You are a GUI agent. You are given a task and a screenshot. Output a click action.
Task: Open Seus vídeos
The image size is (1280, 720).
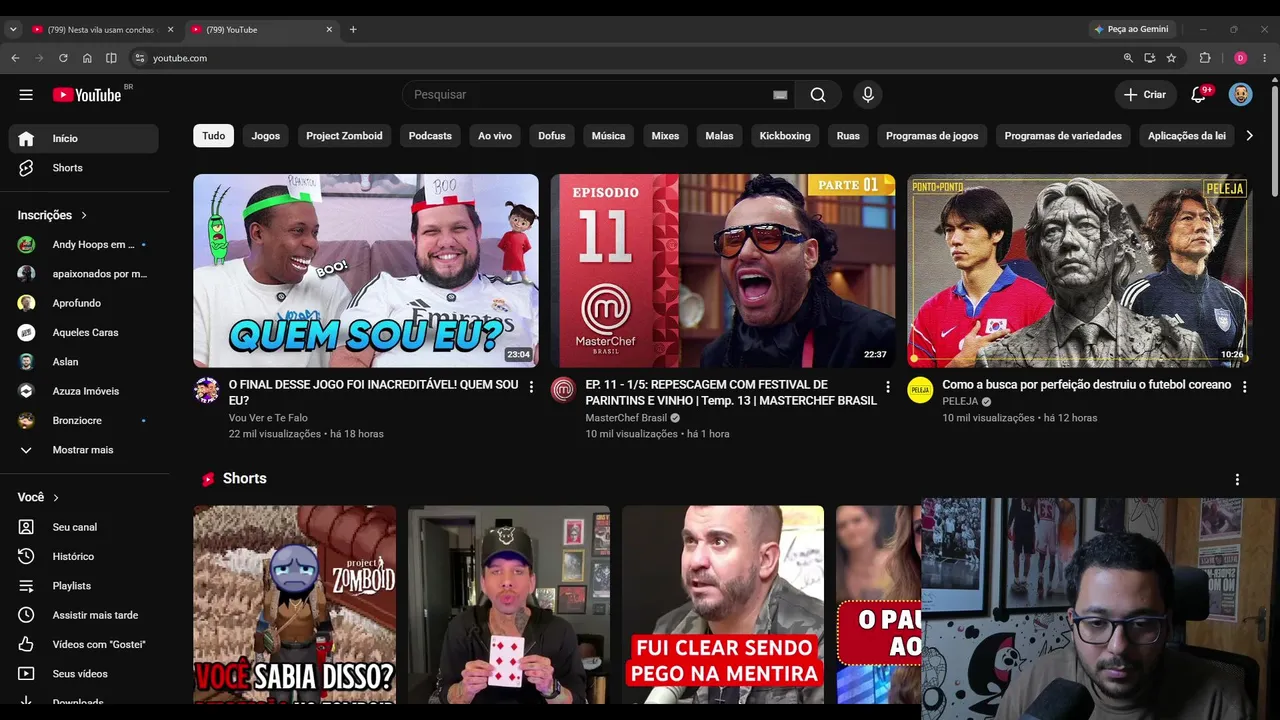pyautogui.click(x=84, y=674)
